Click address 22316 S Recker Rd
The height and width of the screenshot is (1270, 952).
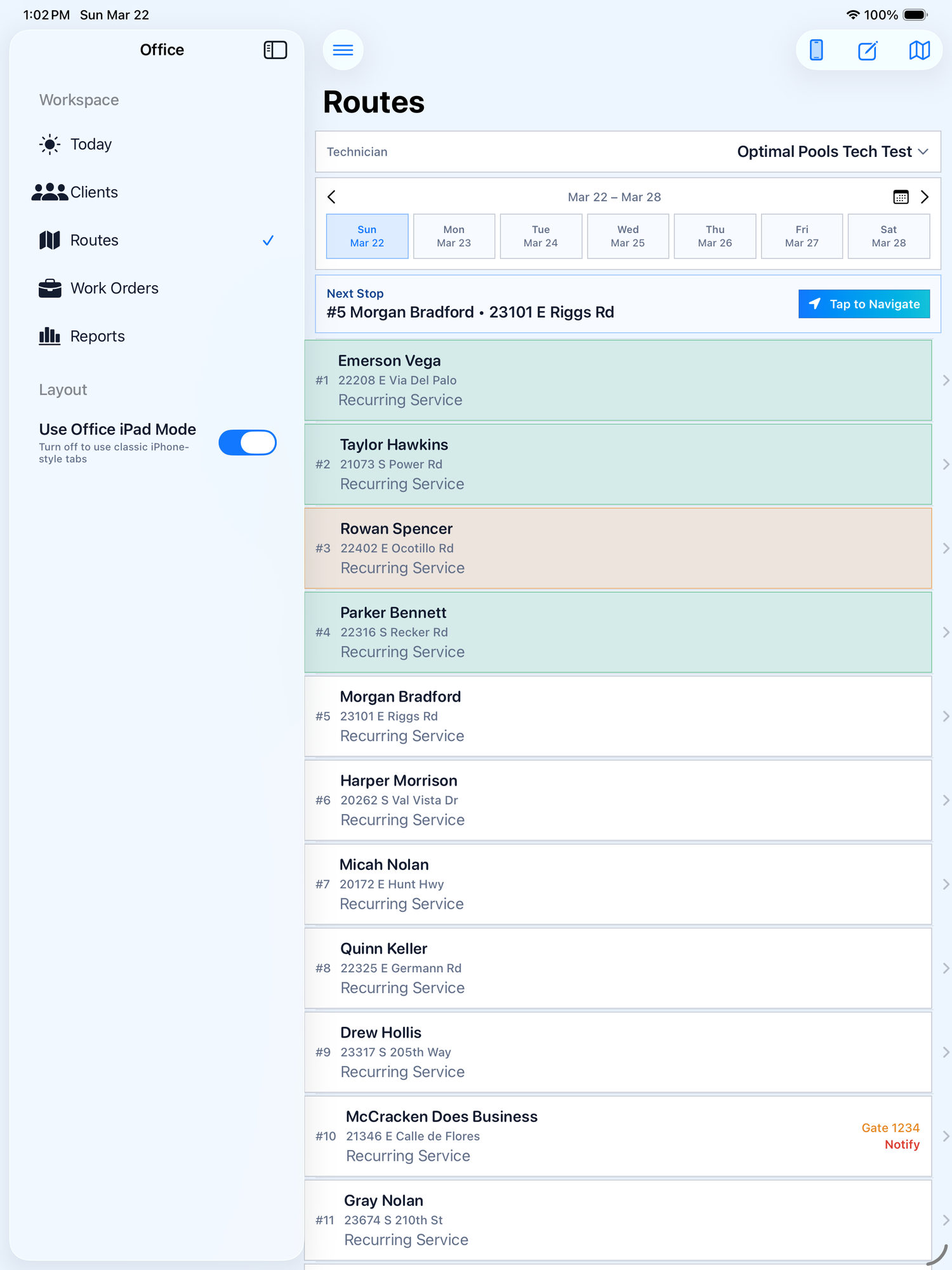pyautogui.click(x=394, y=632)
